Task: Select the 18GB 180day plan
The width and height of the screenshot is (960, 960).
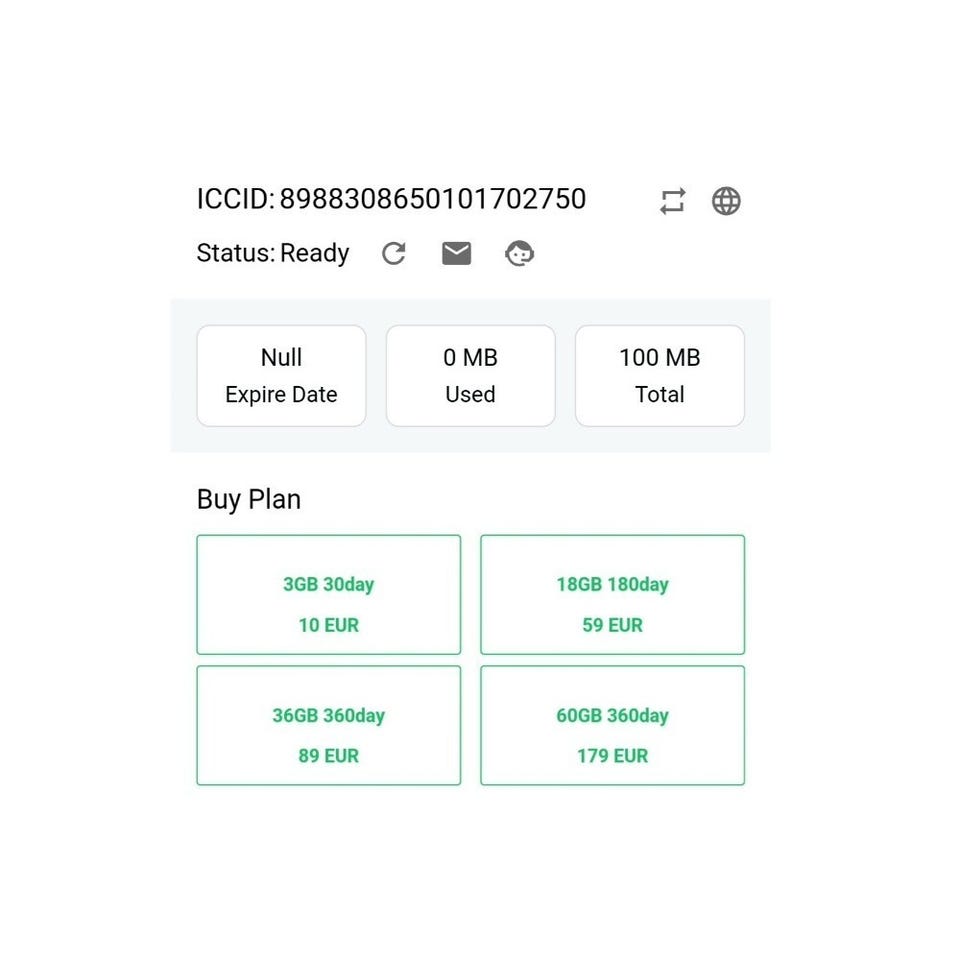Action: tap(613, 594)
